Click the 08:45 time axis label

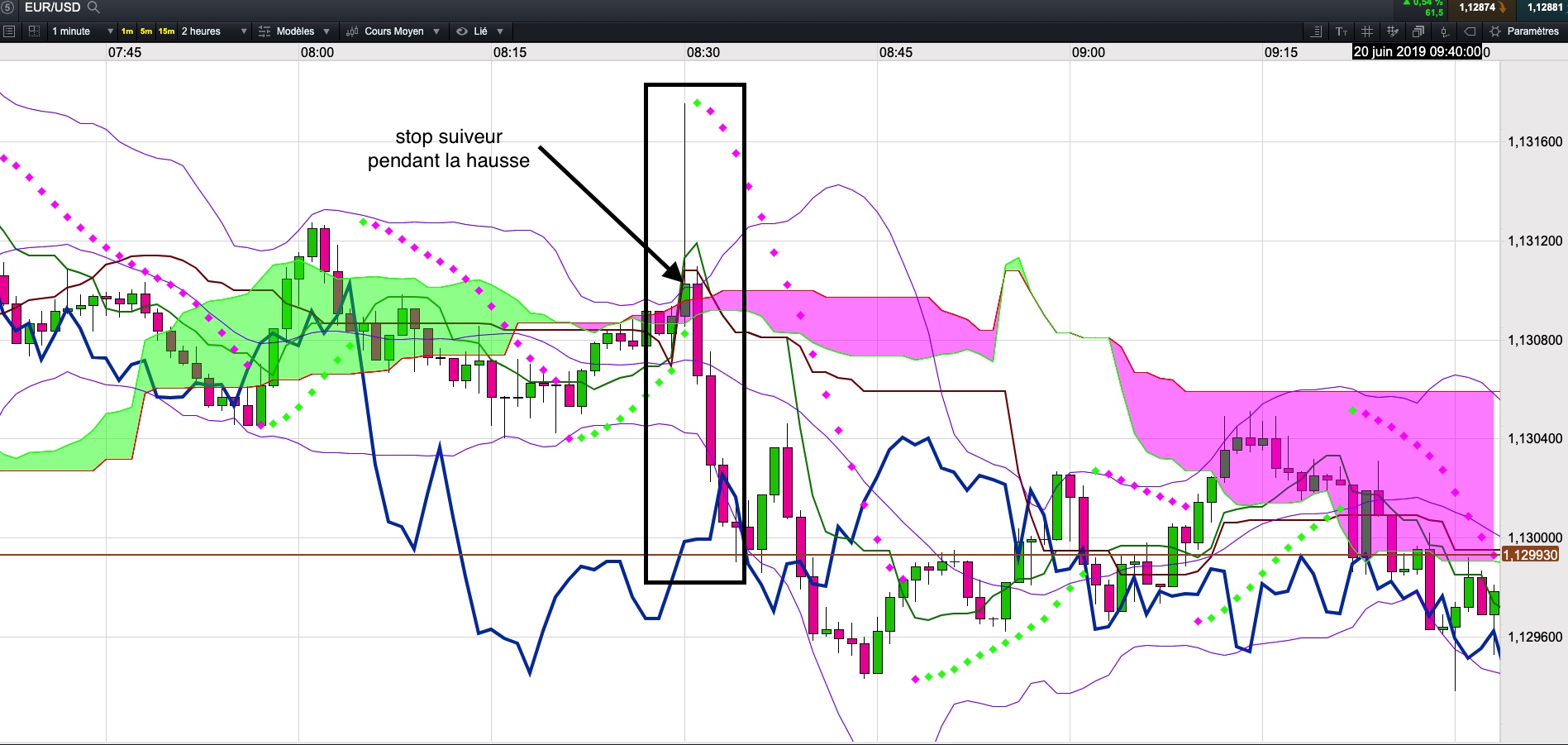pos(896,52)
